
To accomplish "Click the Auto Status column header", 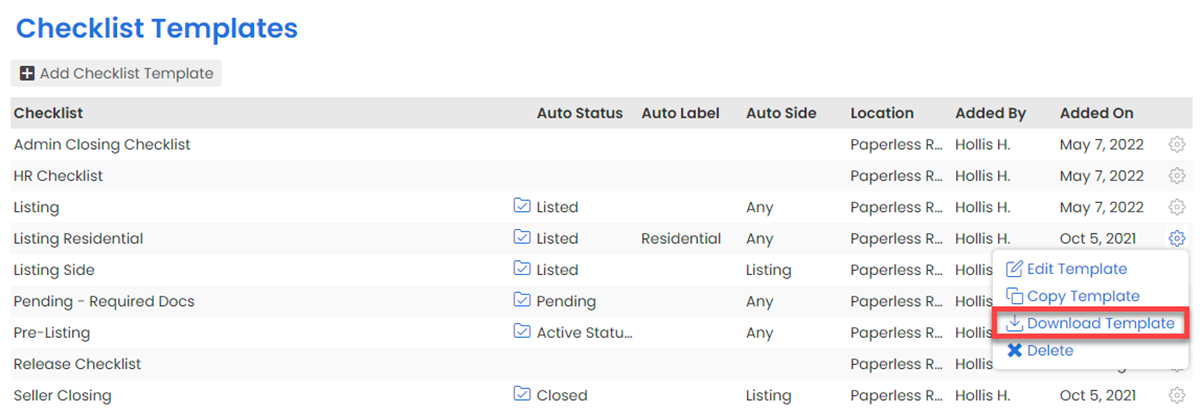I will click(x=579, y=113).
